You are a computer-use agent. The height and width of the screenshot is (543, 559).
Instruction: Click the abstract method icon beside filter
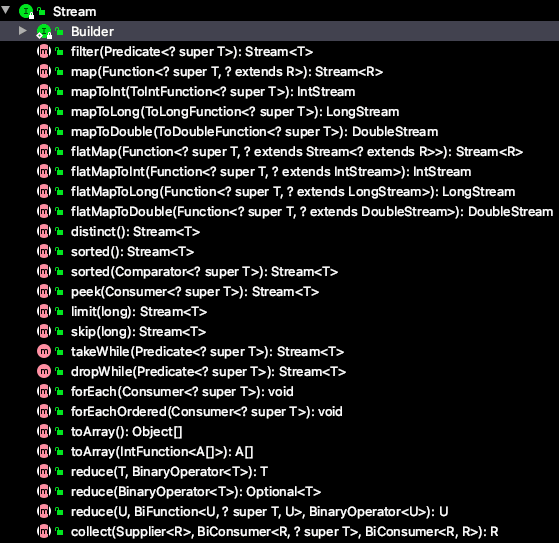44,52
